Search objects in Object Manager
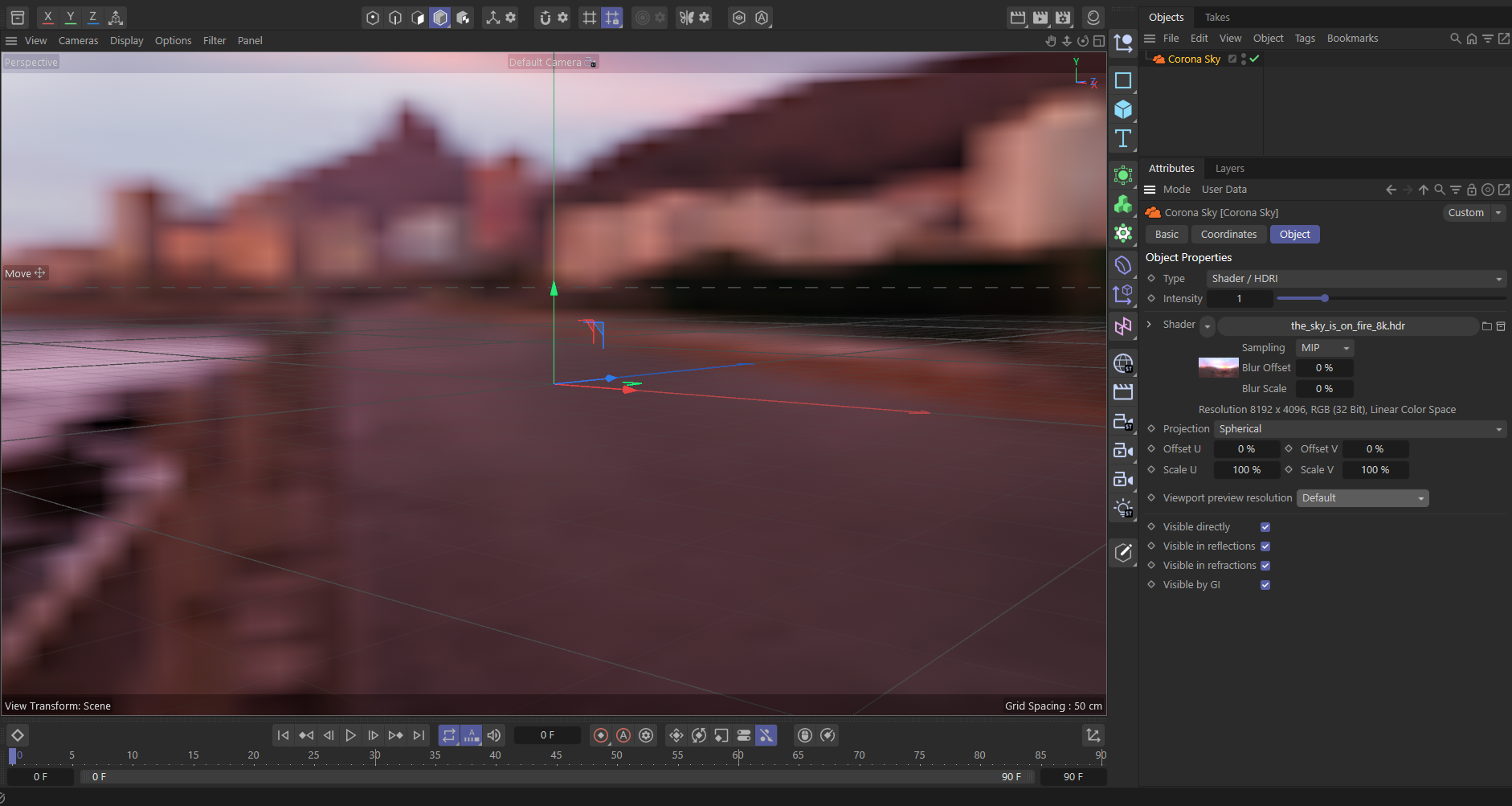Screen dimensions: 1512x806 coord(1455,38)
